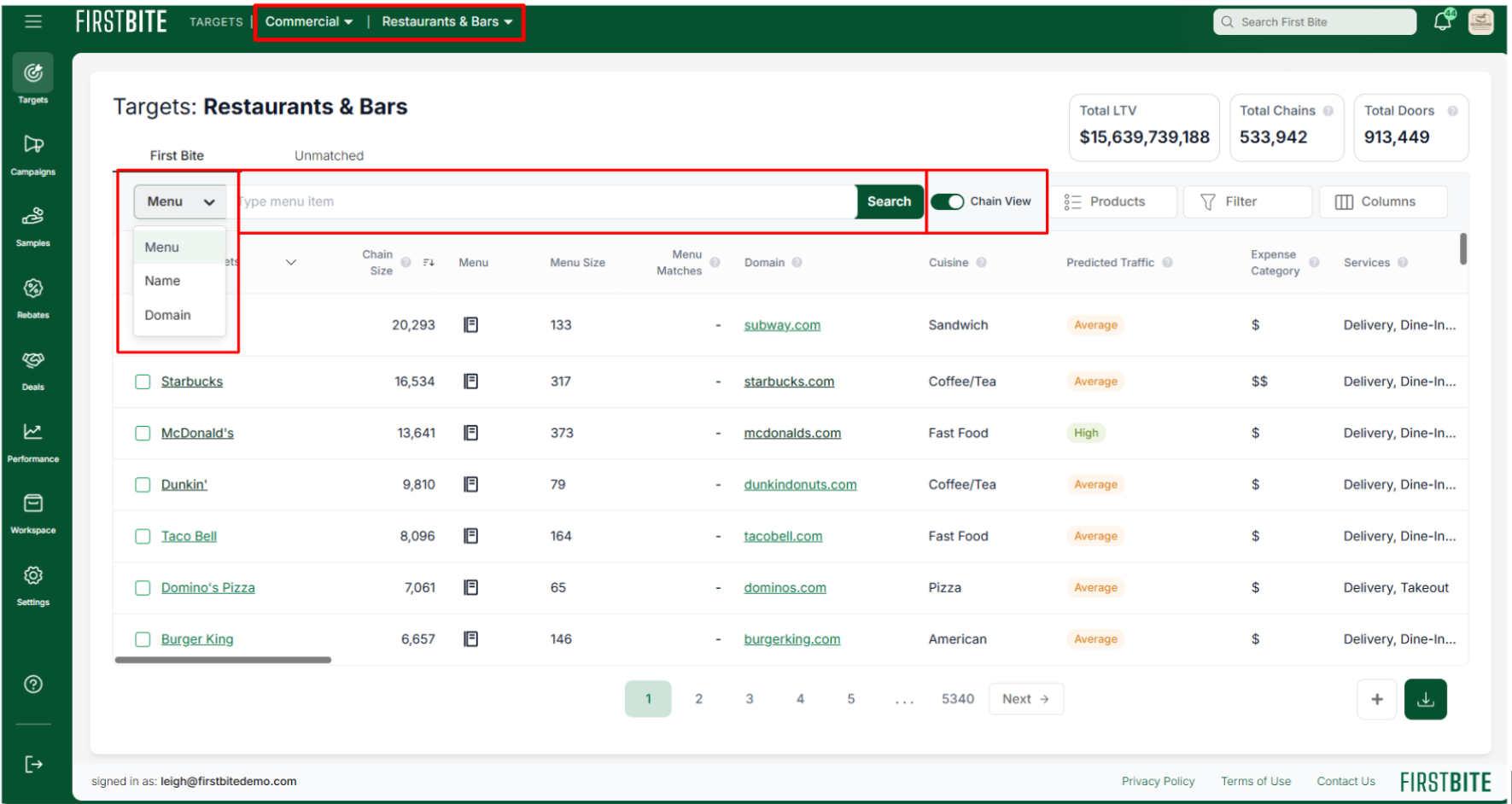Go to the Next page

point(1026,699)
